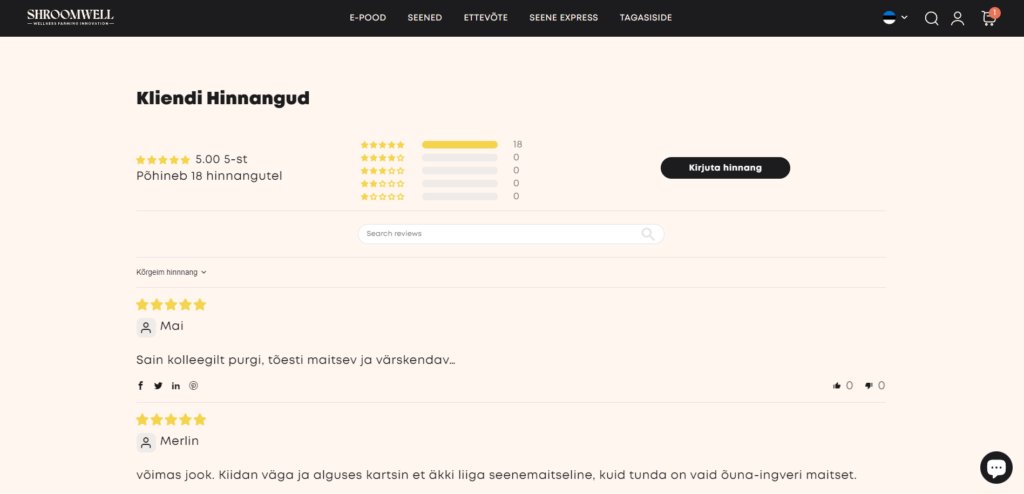Open the SEENED menu item
Viewport: 1024px width, 494px height.
coord(424,18)
